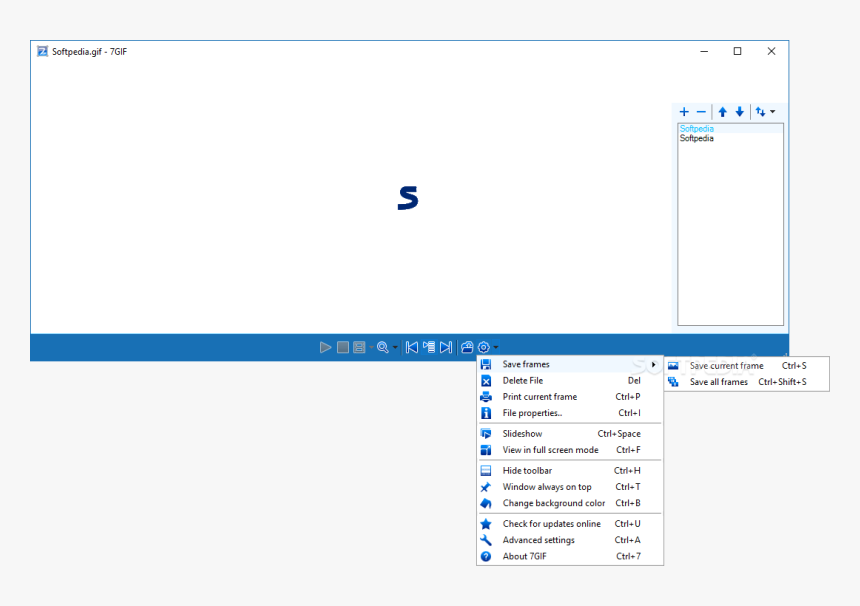Viewport: 860px width, 606px height.
Task: Open the Save frames submenu
Action: [x=570, y=364]
